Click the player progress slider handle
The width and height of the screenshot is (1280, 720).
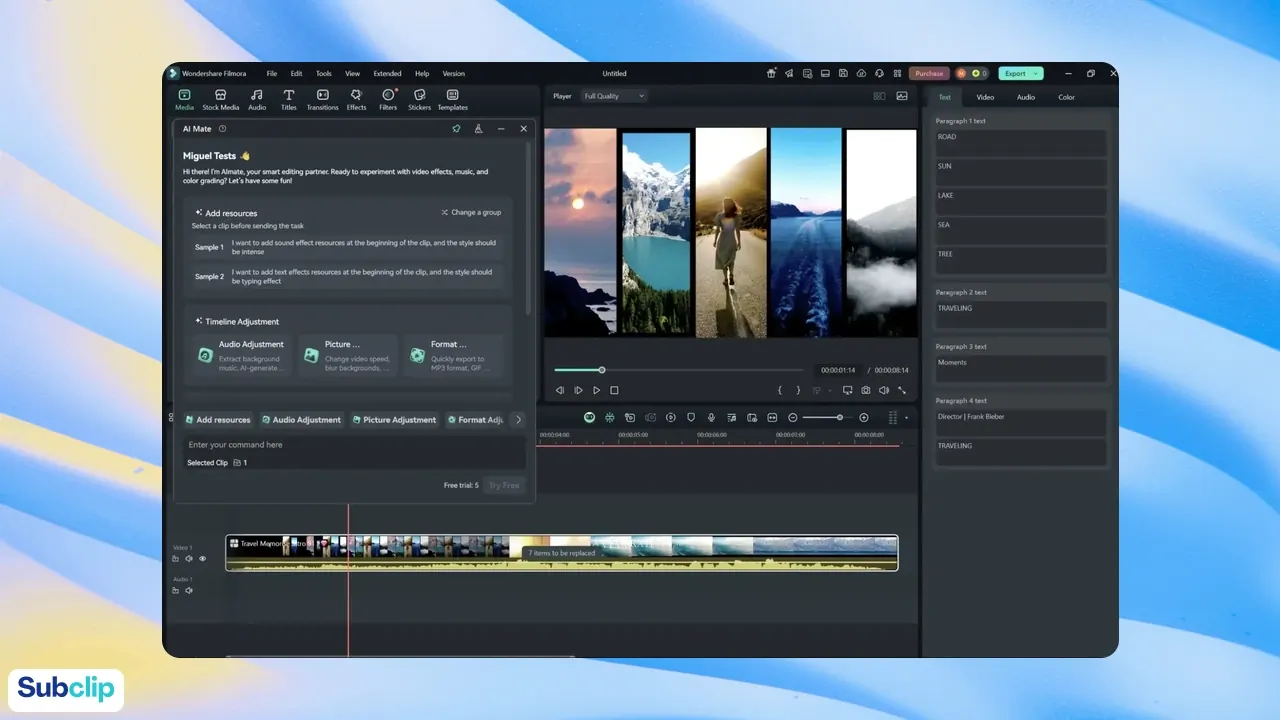click(602, 370)
